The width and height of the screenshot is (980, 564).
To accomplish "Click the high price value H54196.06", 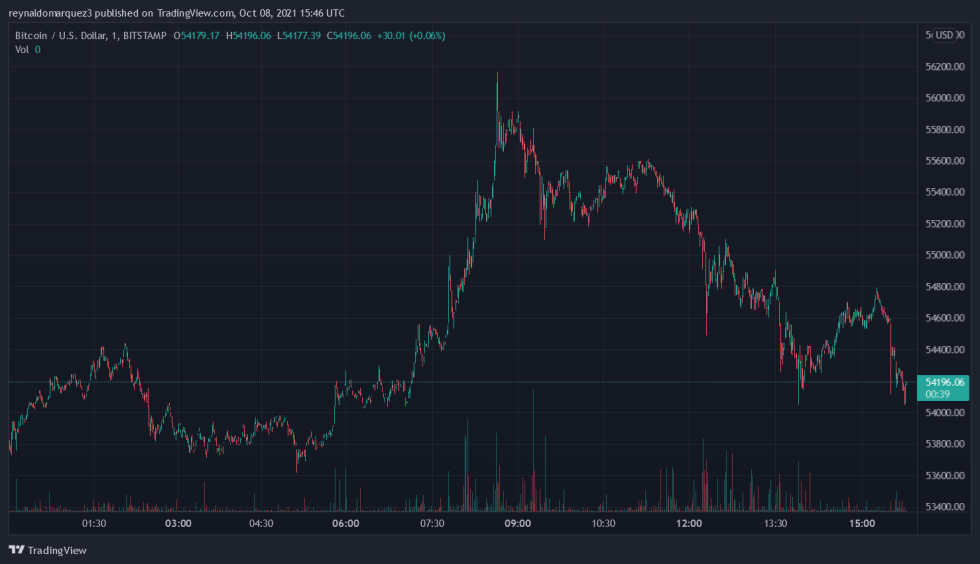I will (252, 36).
